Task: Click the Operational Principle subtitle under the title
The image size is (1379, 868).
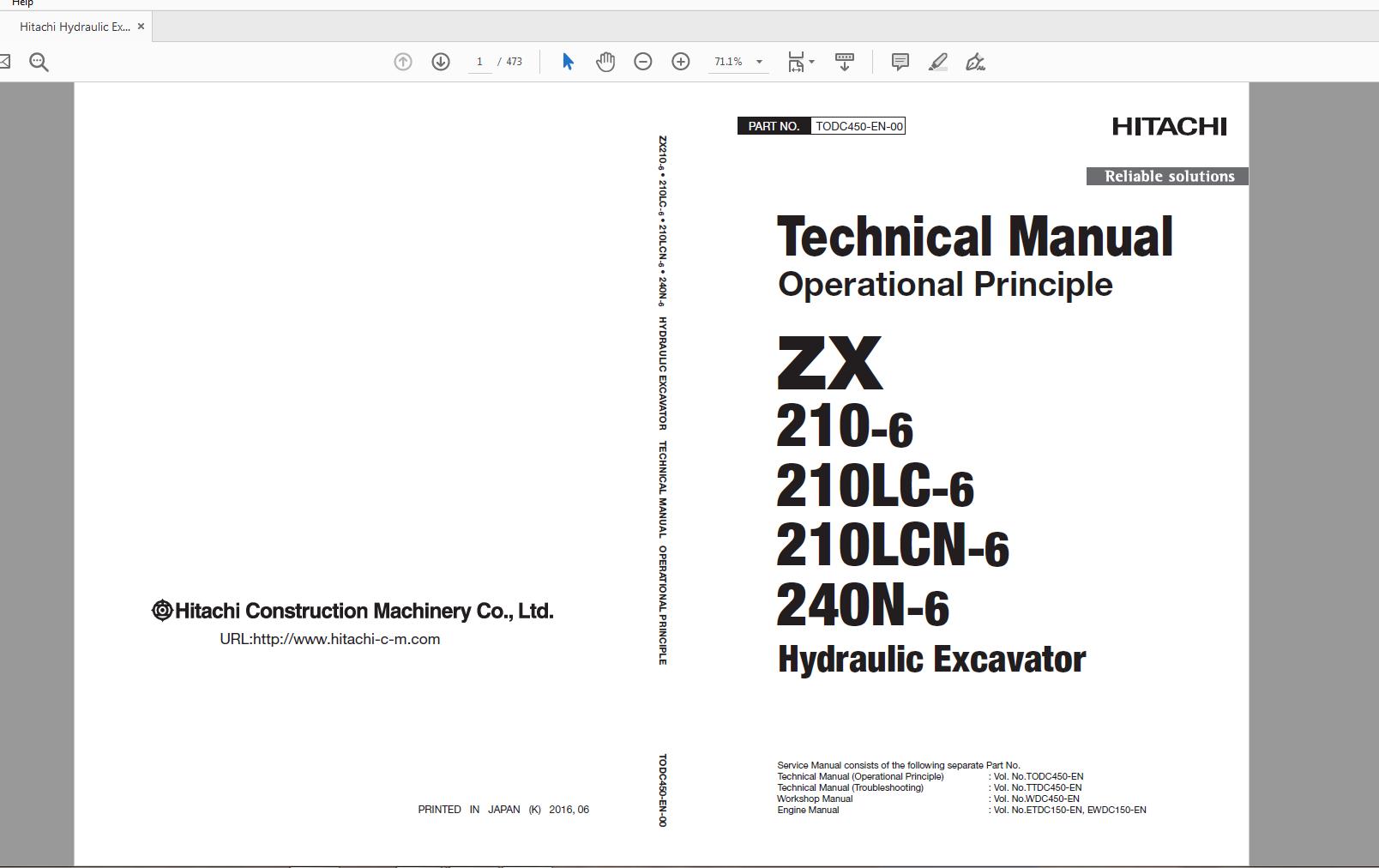Action: (x=945, y=285)
